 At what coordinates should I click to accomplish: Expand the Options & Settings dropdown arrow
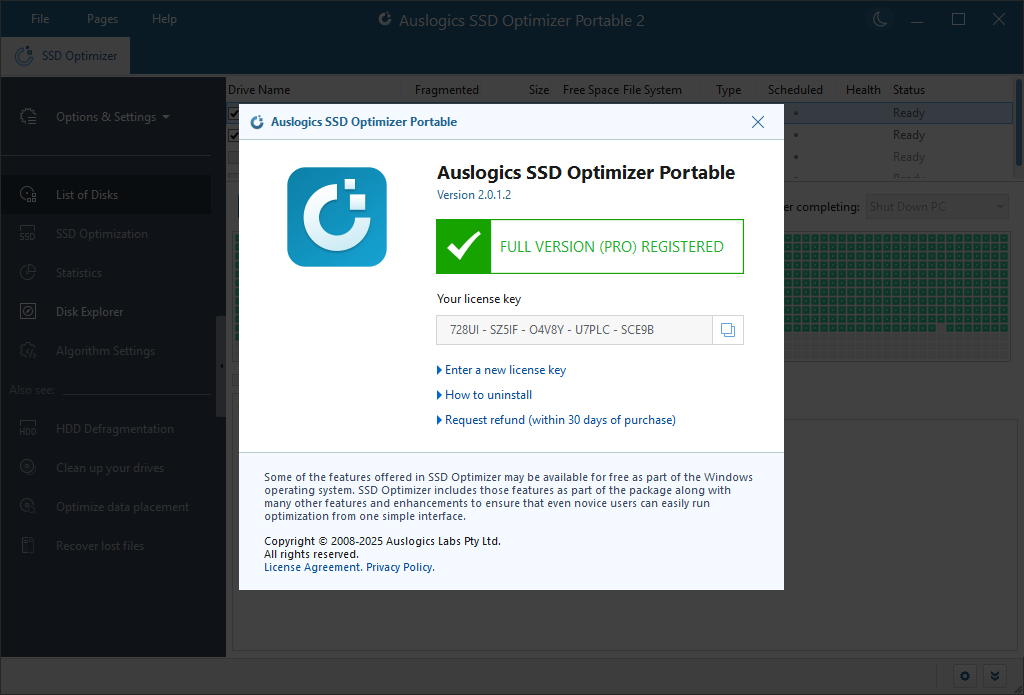(166, 117)
